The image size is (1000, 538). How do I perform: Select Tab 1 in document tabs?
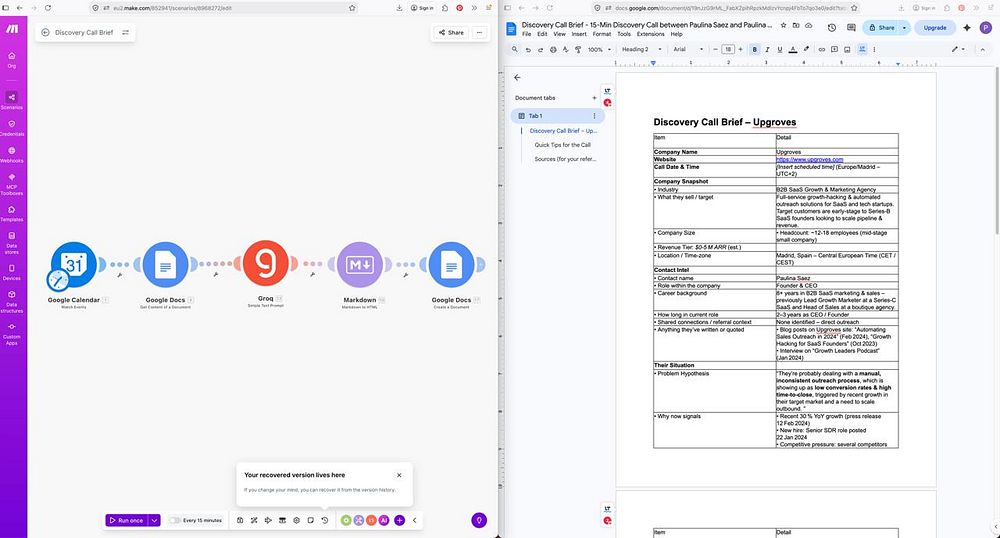pos(557,116)
